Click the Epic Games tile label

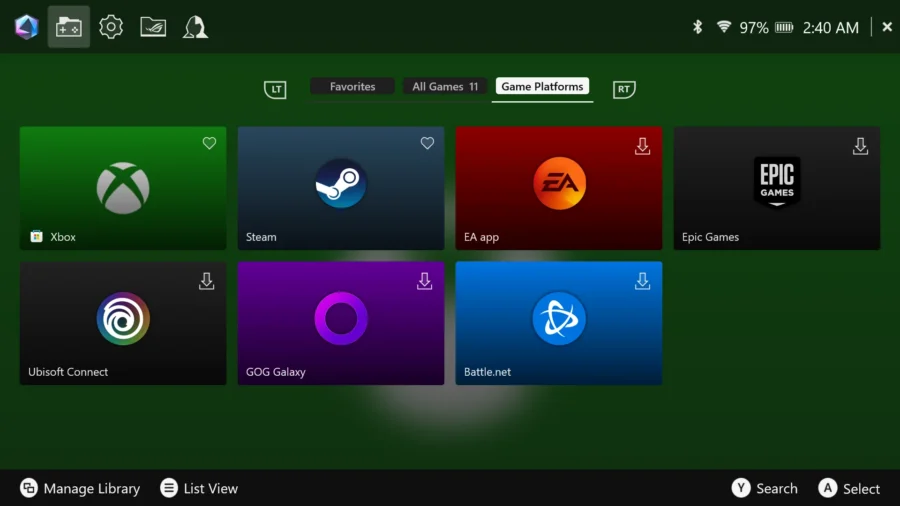710,237
